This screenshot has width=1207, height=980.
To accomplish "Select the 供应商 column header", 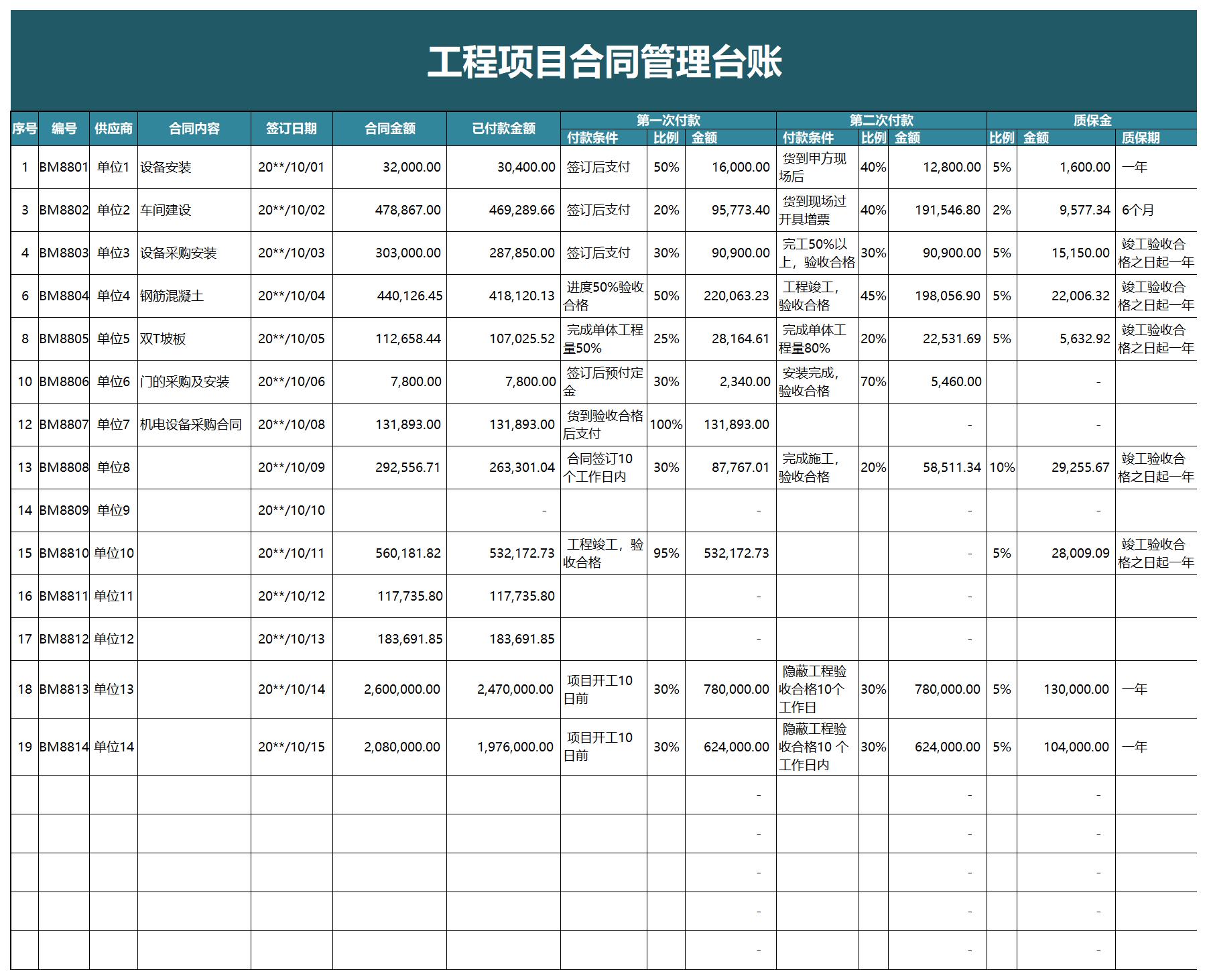I will click(114, 129).
